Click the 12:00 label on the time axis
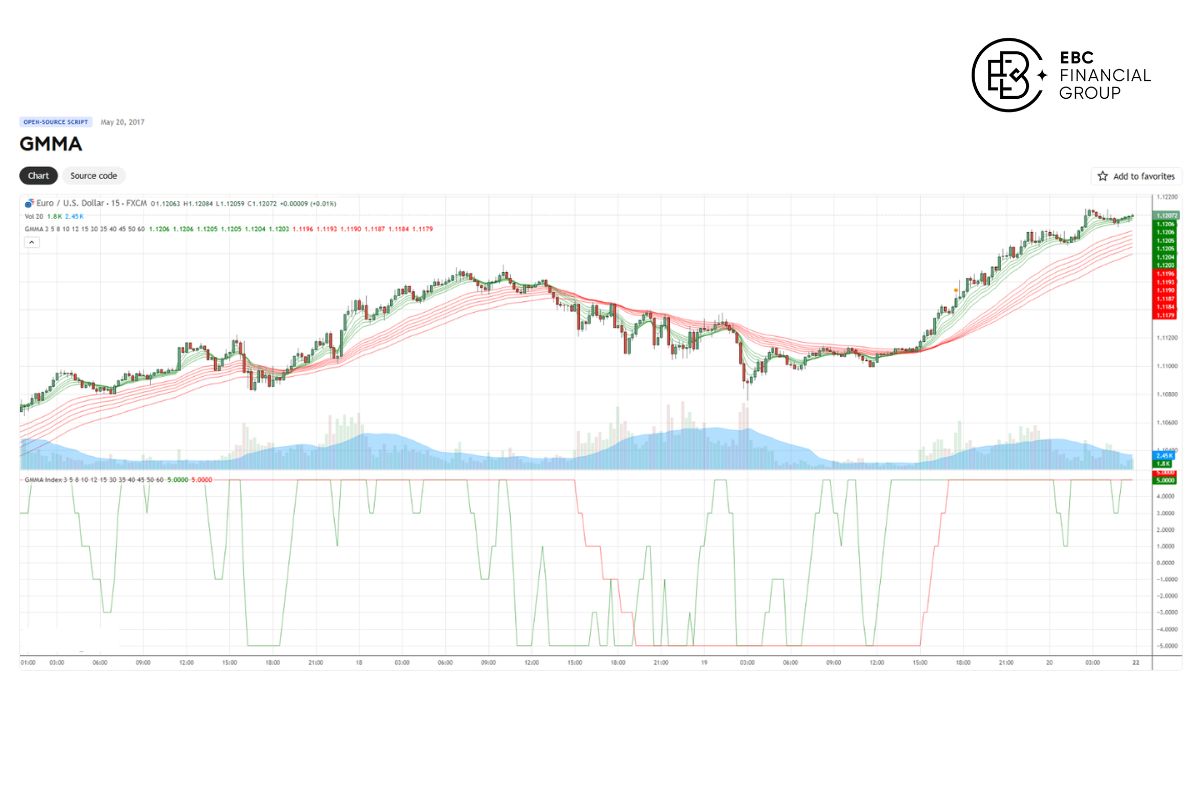 (x=186, y=662)
